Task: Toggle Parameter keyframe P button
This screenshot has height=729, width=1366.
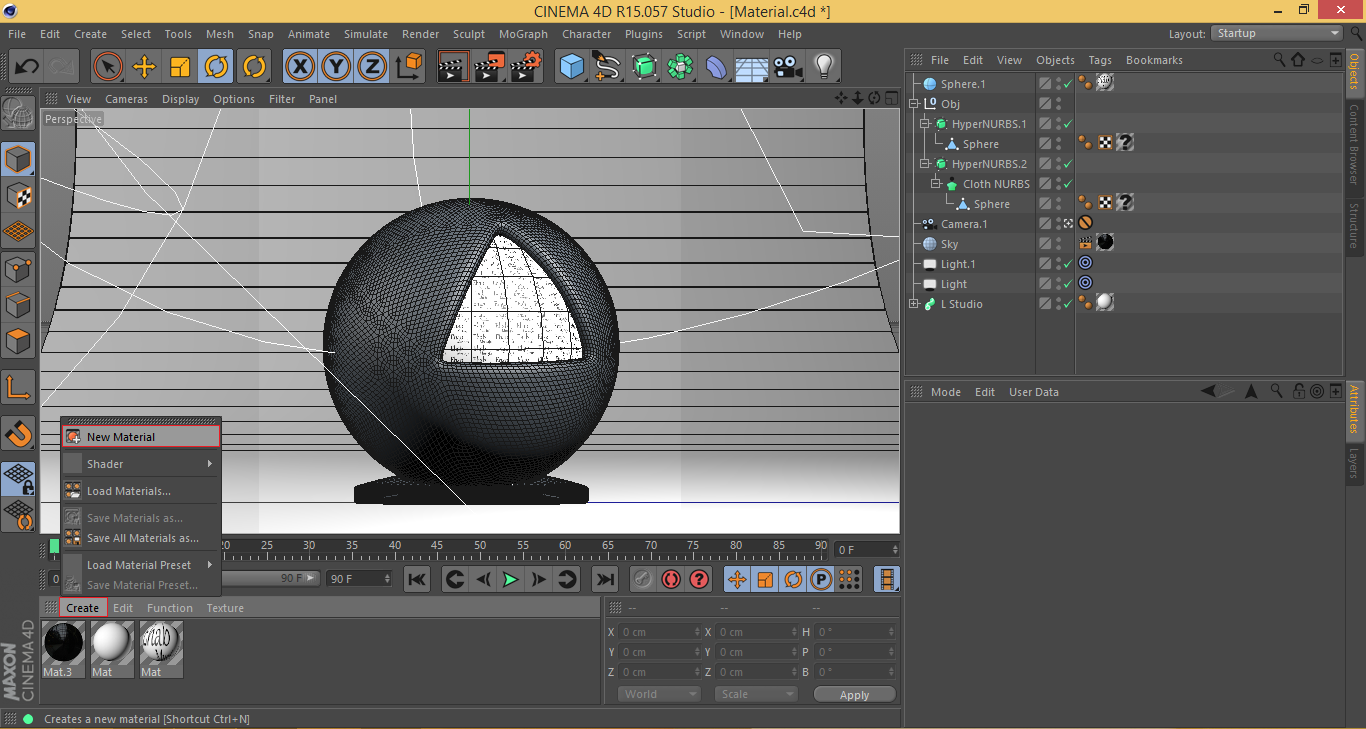Action: point(821,579)
